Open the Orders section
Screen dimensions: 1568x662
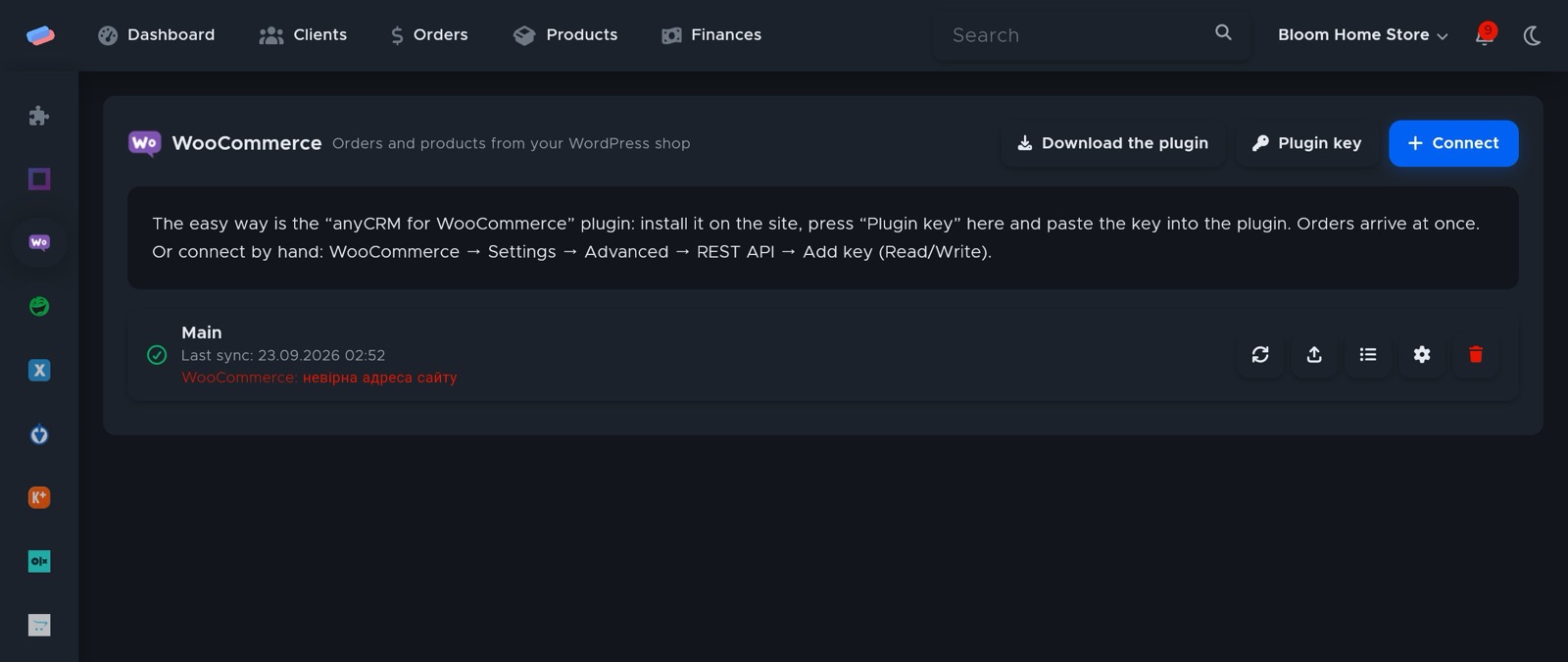coord(429,35)
